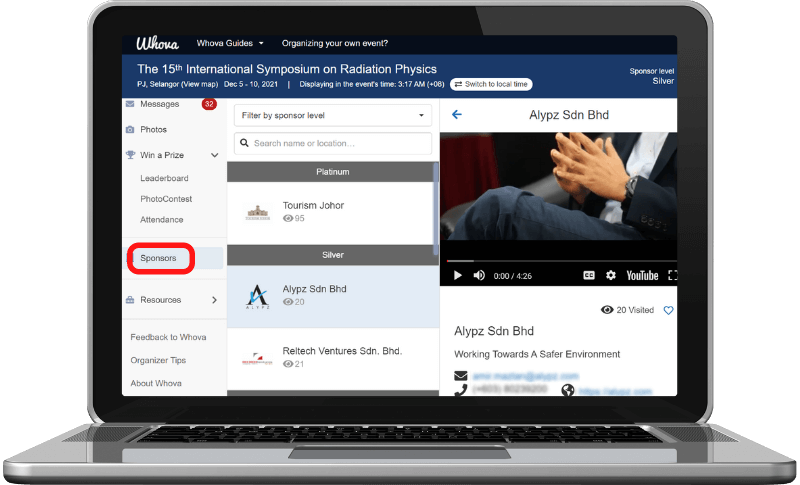Image resolution: width=800 pixels, height=485 pixels.
Task: Click the Search name or location field
Action: pos(333,144)
